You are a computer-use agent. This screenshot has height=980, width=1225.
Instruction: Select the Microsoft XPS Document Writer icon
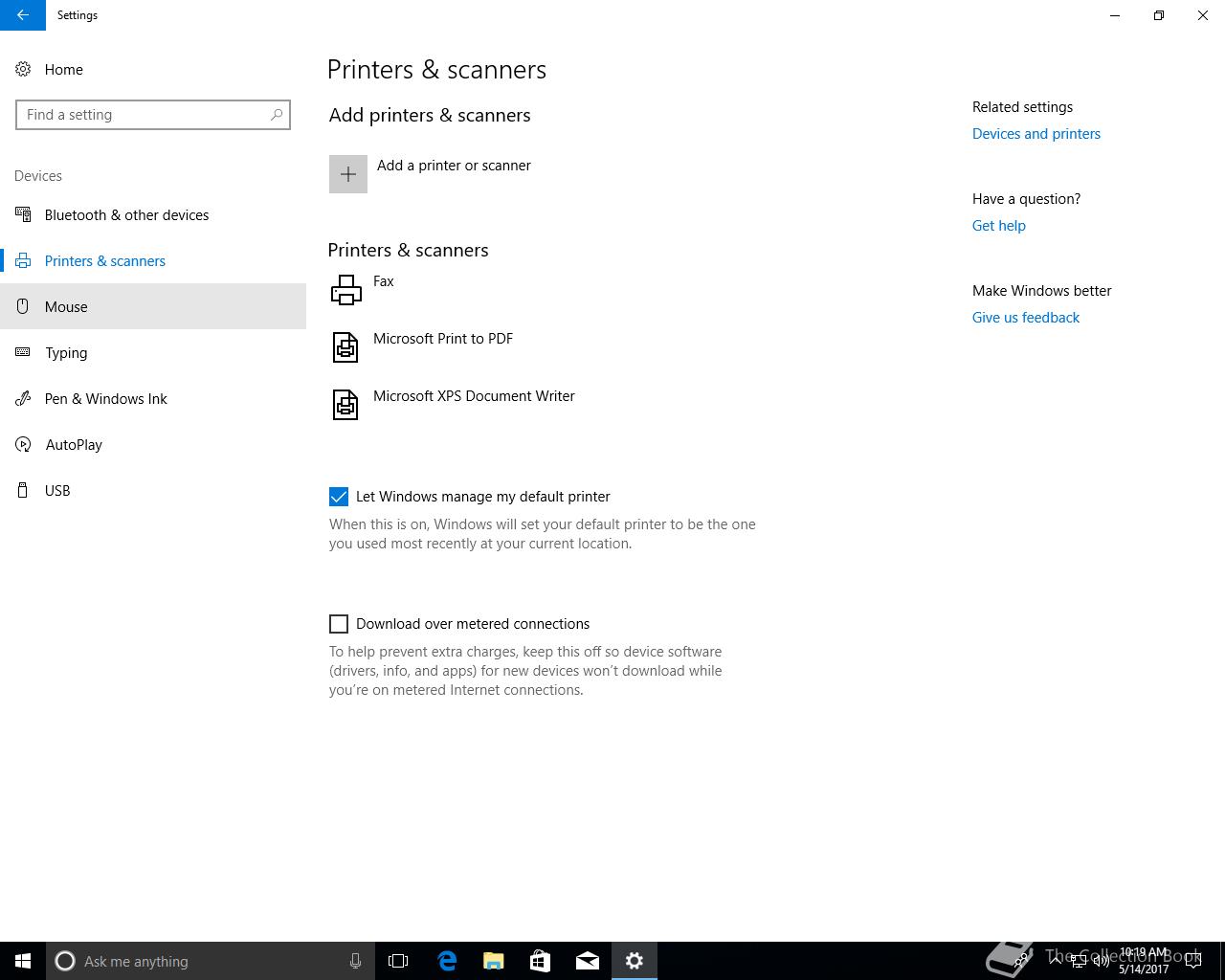pyautogui.click(x=345, y=405)
